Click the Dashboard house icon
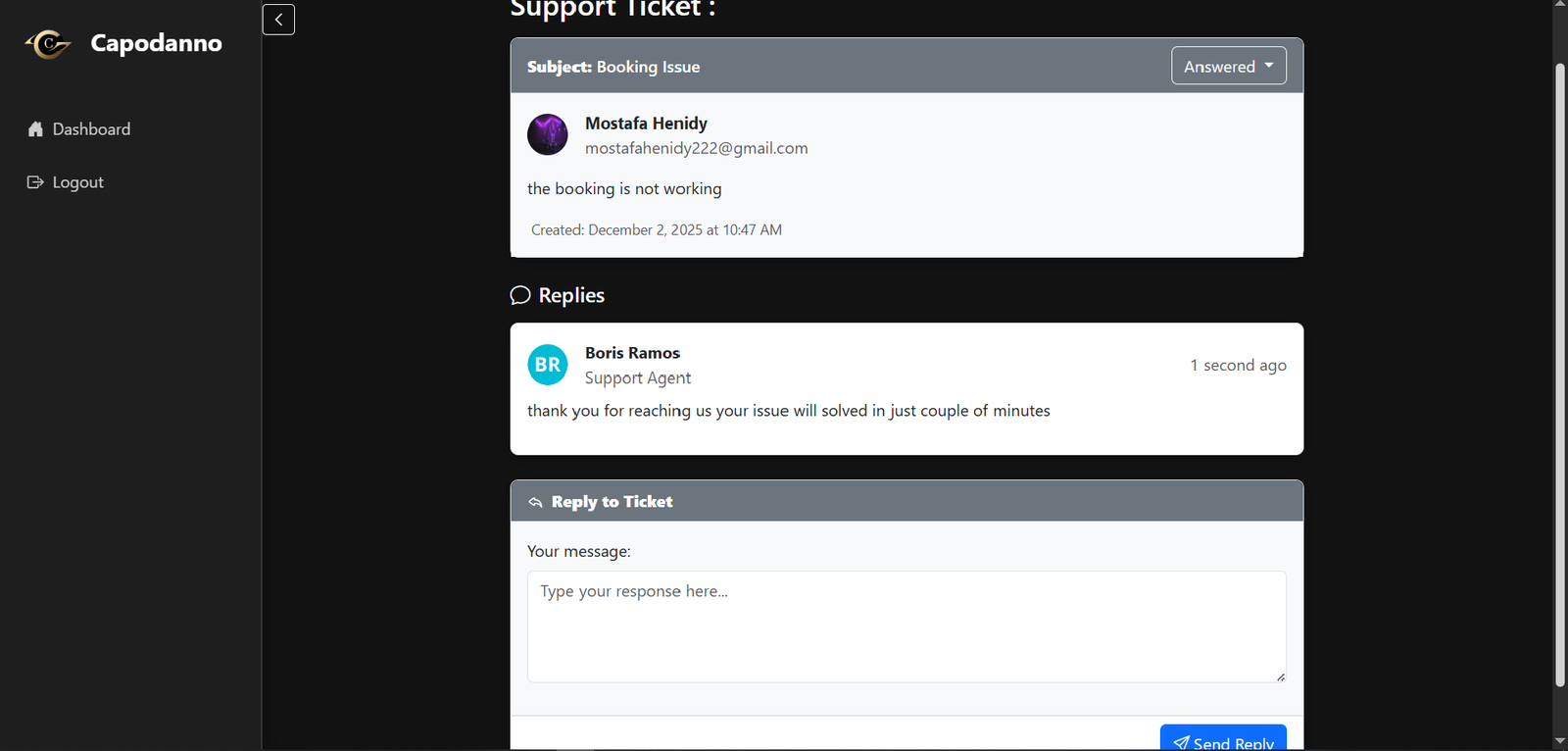The width and height of the screenshot is (1568, 751). 35,129
